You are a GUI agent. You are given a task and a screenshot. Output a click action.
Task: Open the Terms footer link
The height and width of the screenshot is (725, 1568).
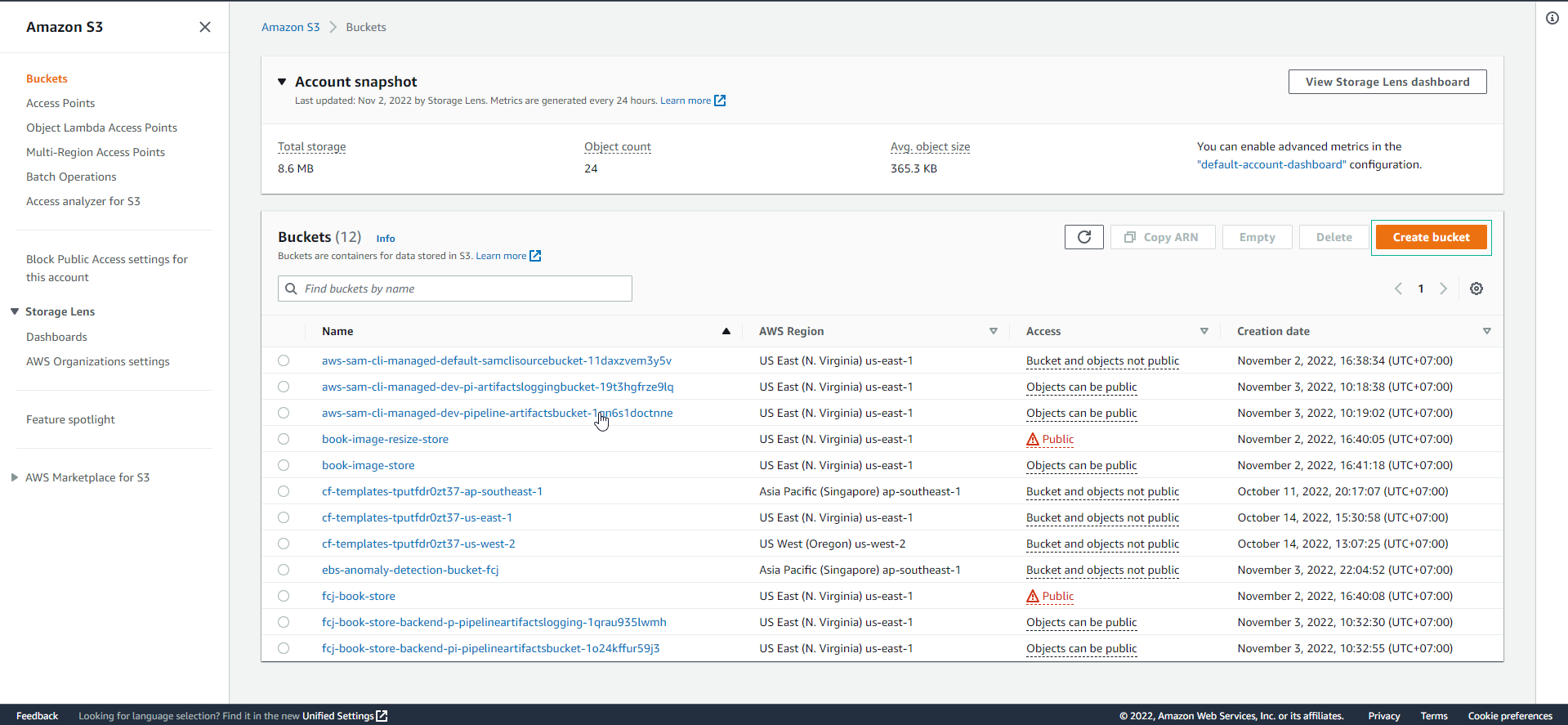coord(1434,716)
